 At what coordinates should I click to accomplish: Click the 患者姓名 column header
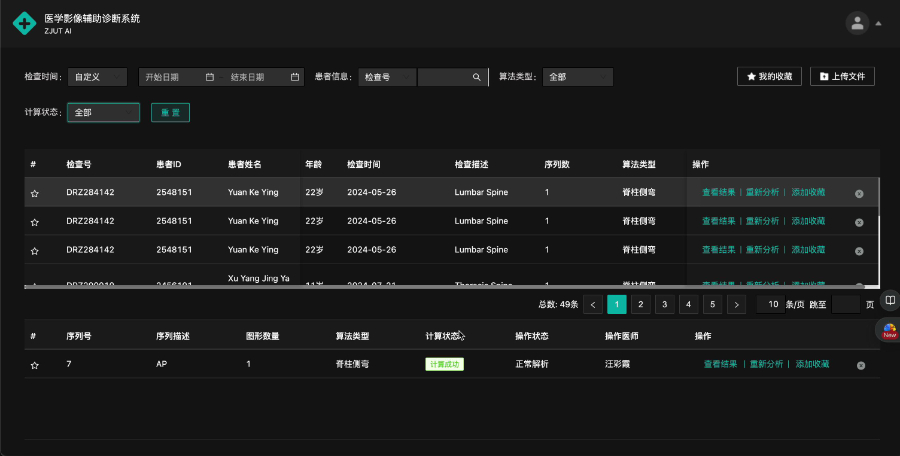tap(245, 164)
